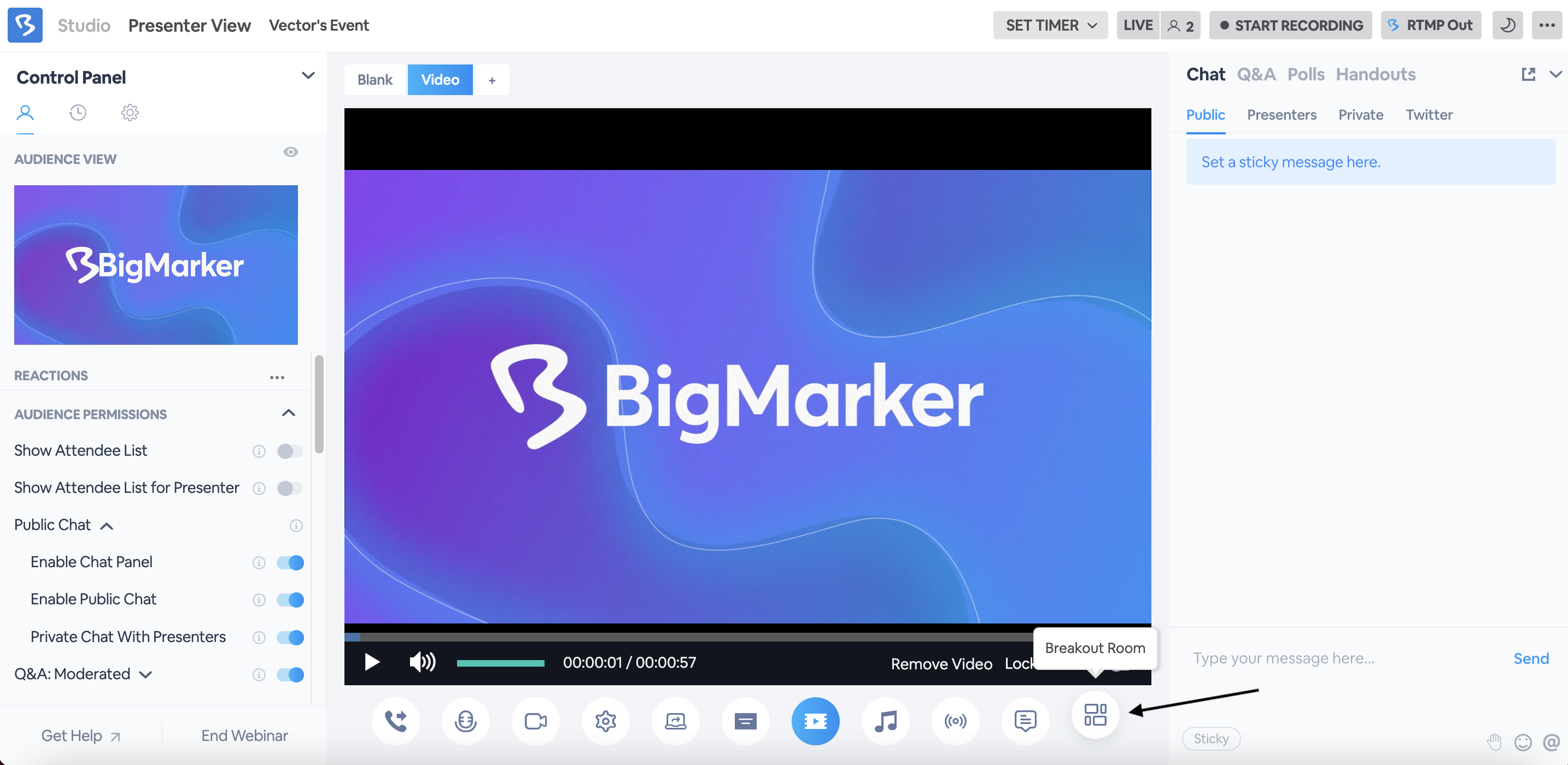Adjust the green volume slider
Screen dimensions: 1568x765
coord(500,663)
